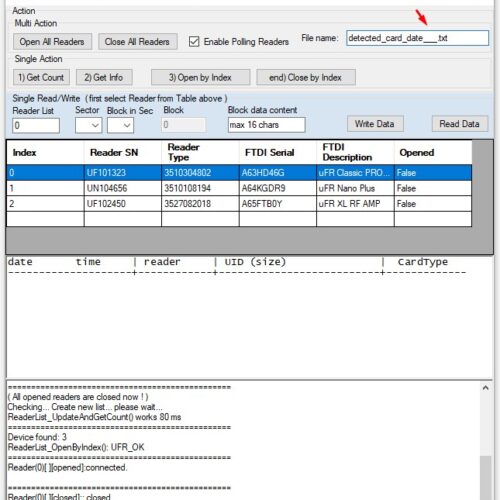Viewport: 500px width, 500px height.
Task: Click index cell 2
Action: [45, 204]
